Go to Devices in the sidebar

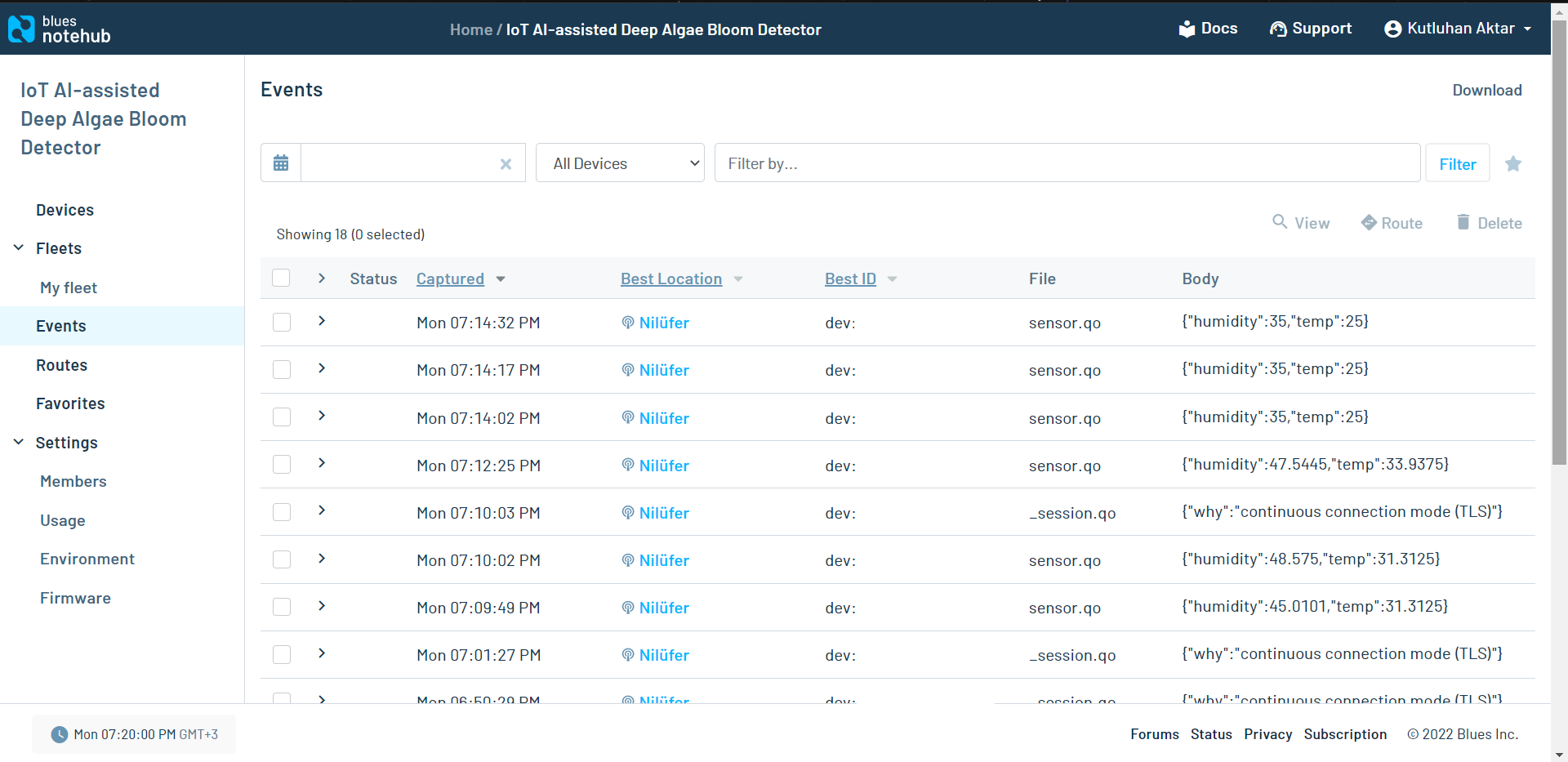coord(65,210)
